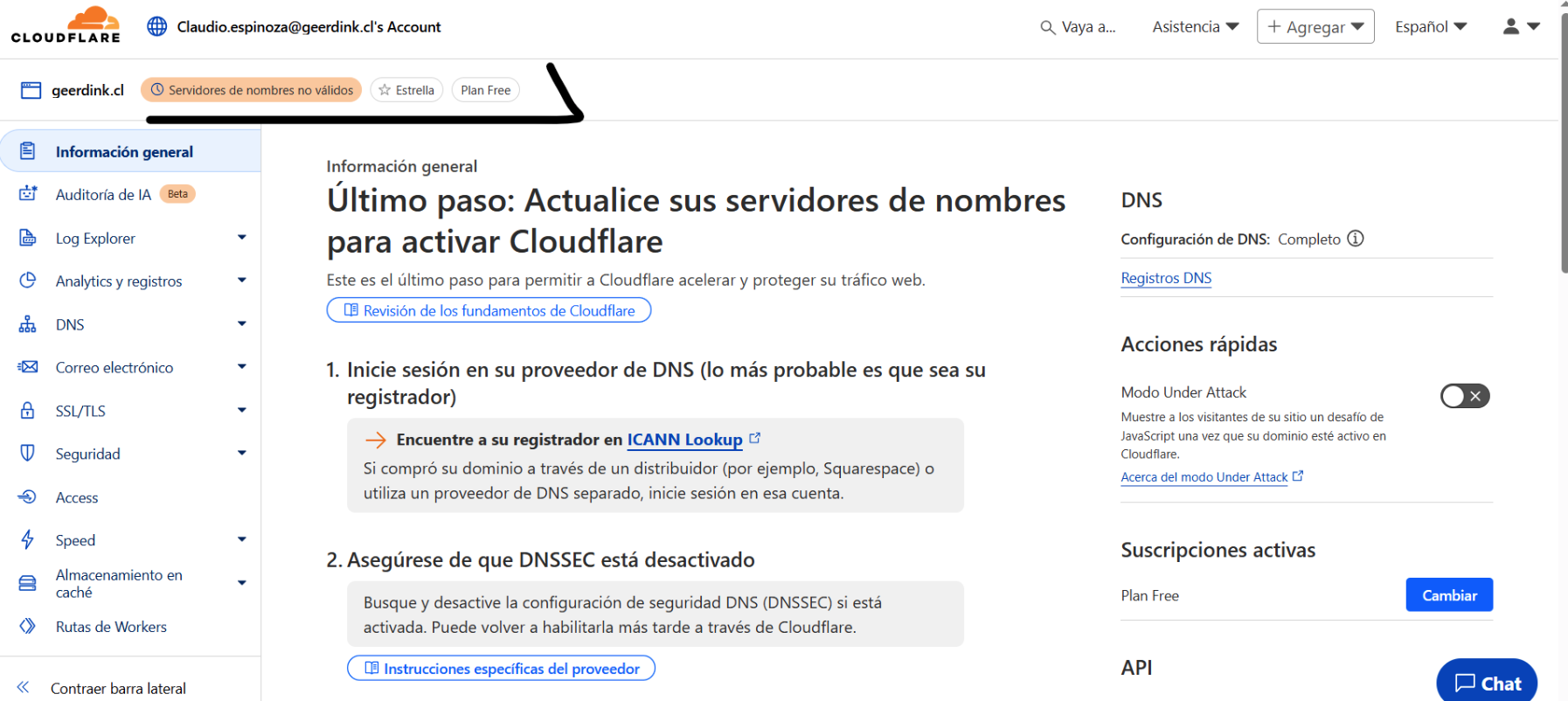This screenshot has height=701, width=1568.
Task: Toggle the Modo Under Attack switch
Action: point(1465,396)
